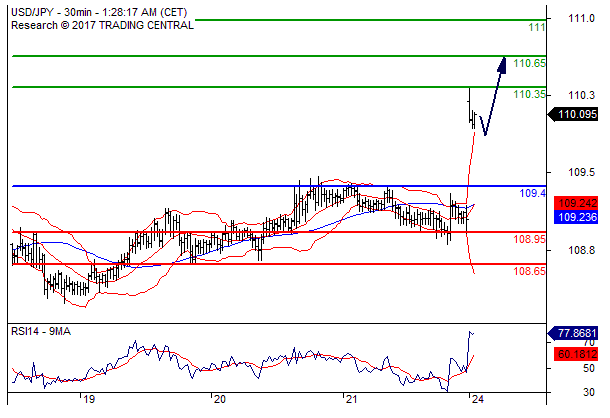The image size is (610, 418).
Task: Click date 20 on the time axis
Action: click(x=220, y=399)
